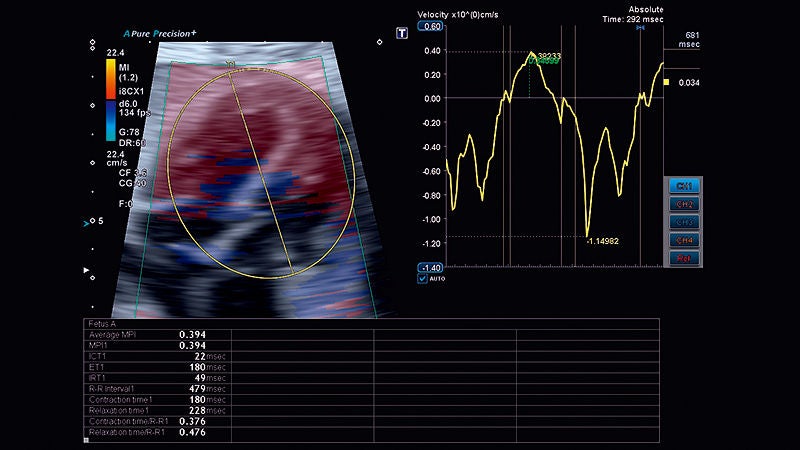Toggle the AUTO scale checkbox
The height and width of the screenshot is (450, 800).
tap(422, 278)
